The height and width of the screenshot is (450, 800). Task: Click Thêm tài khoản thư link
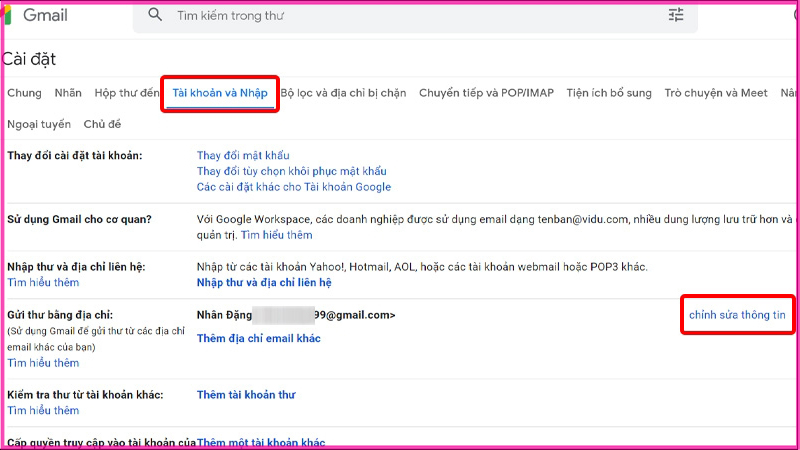[x=246, y=395]
